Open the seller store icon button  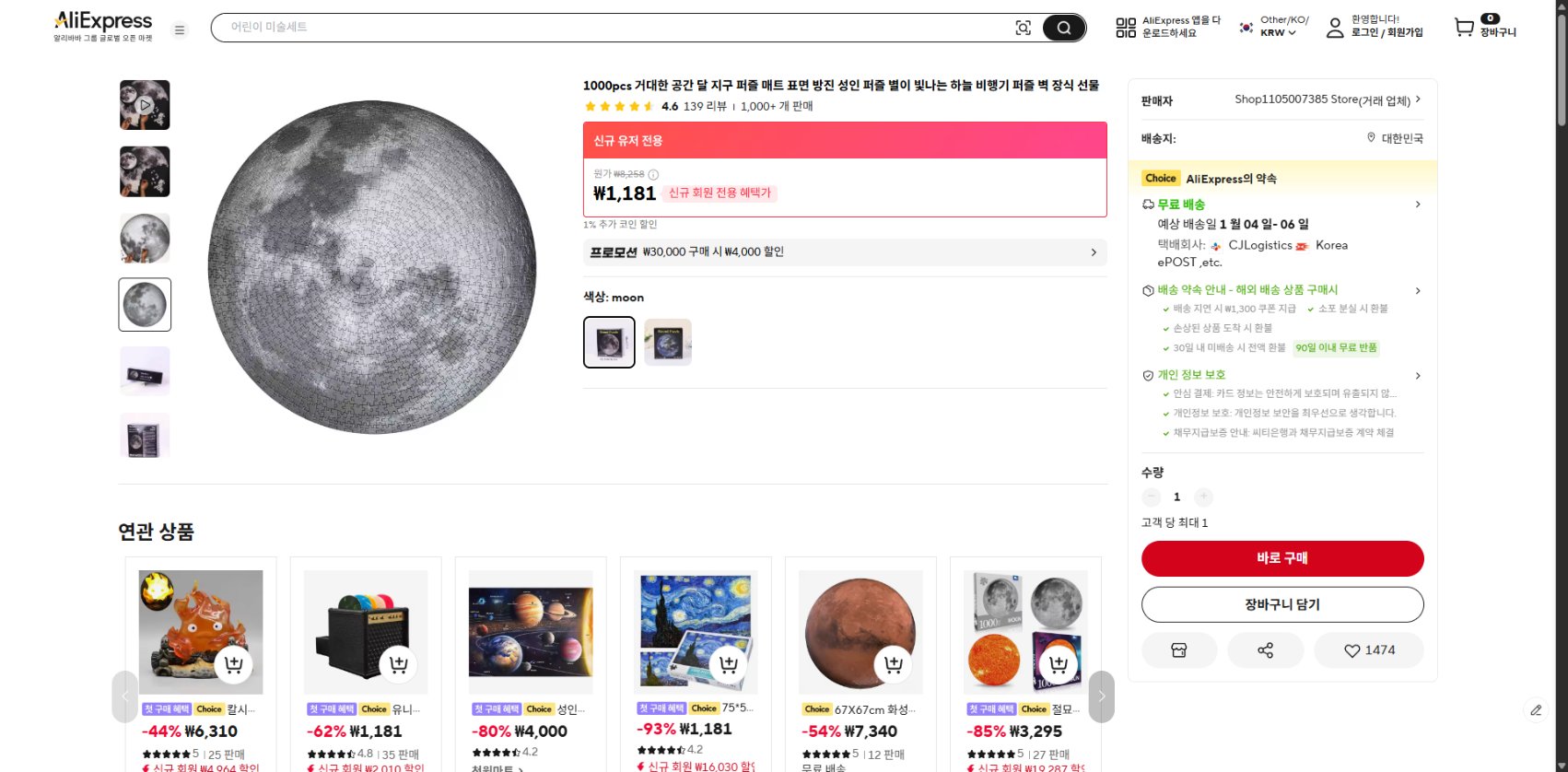click(1179, 650)
